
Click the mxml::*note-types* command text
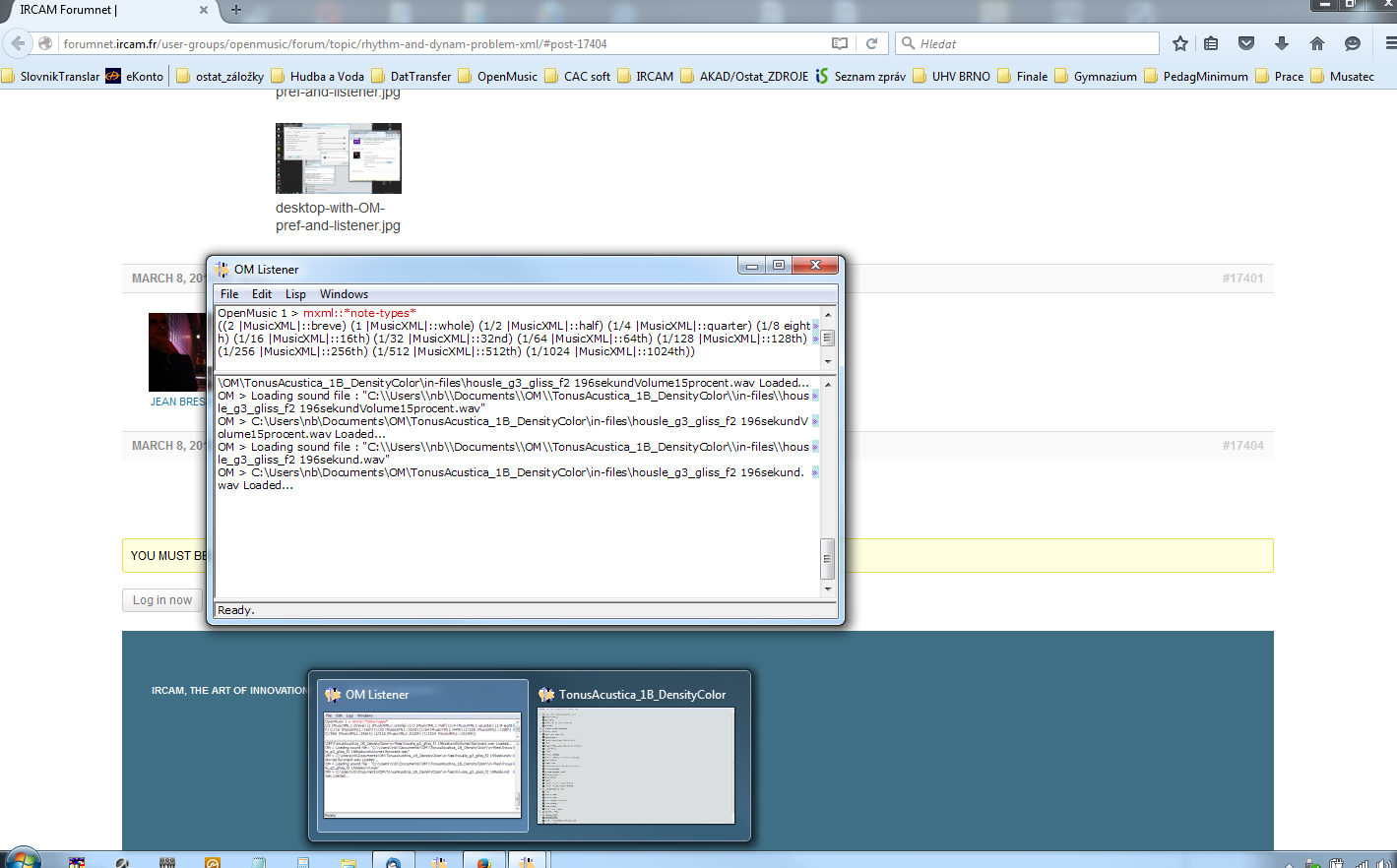[x=359, y=313]
